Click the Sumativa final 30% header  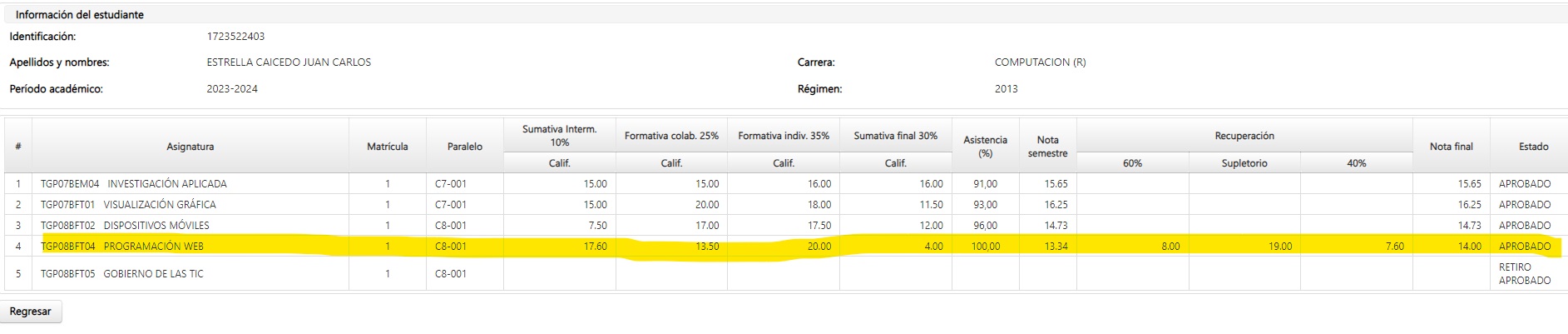pos(895,136)
